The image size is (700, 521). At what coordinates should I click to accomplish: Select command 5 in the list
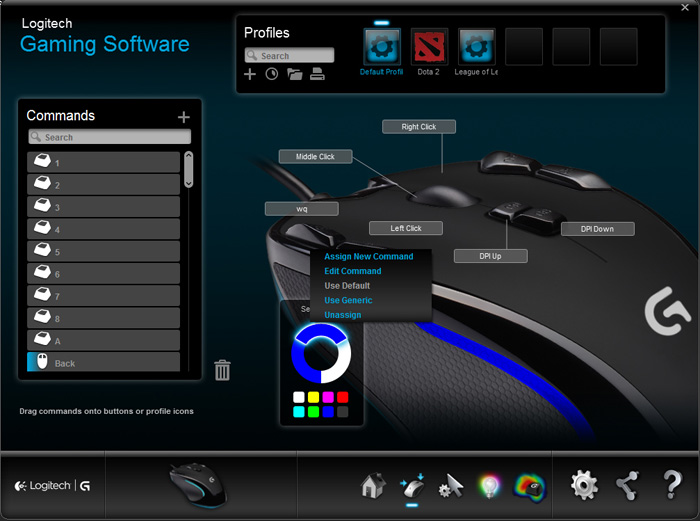coord(104,251)
